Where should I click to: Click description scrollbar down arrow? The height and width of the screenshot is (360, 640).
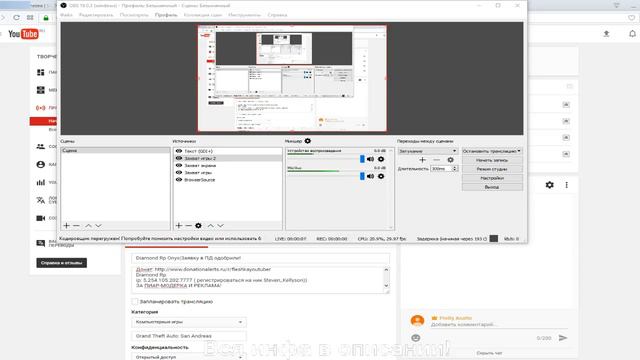tap(386, 286)
